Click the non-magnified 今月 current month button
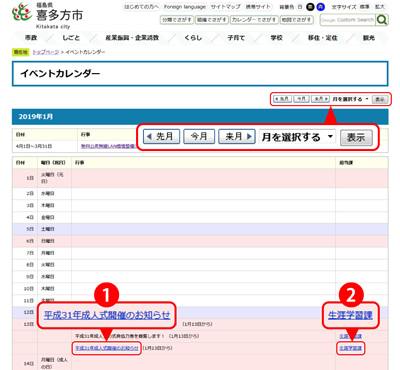400x370 pixels. point(301,99)
